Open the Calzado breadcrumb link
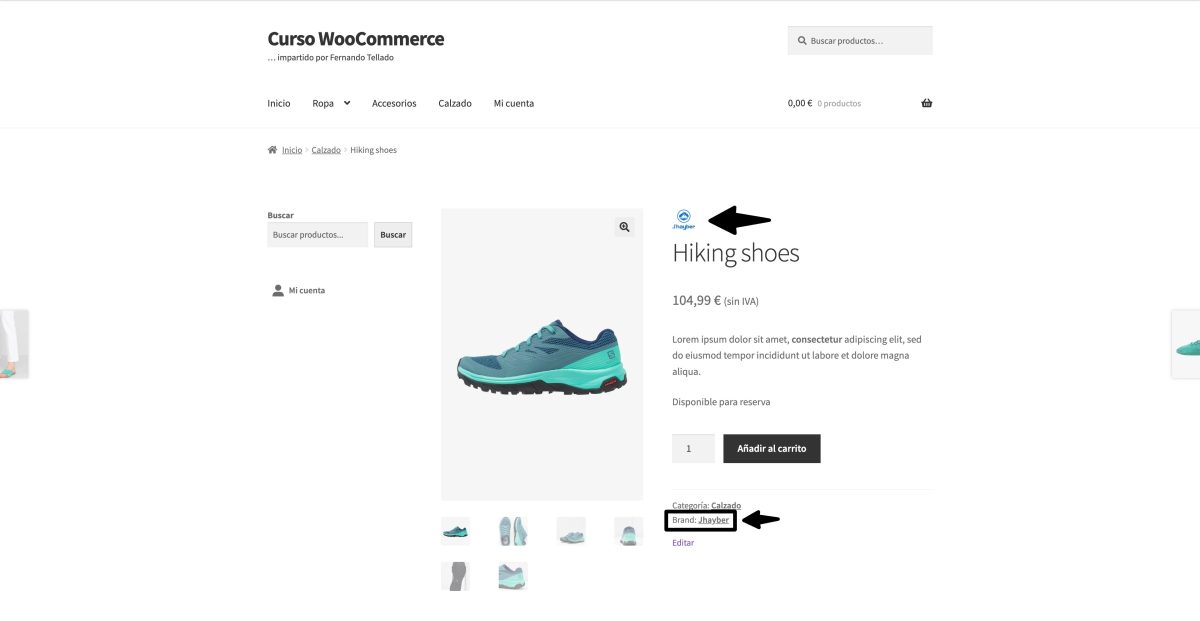The height and width of the screenshot is (621, 1200). click(x=326, y=149)
